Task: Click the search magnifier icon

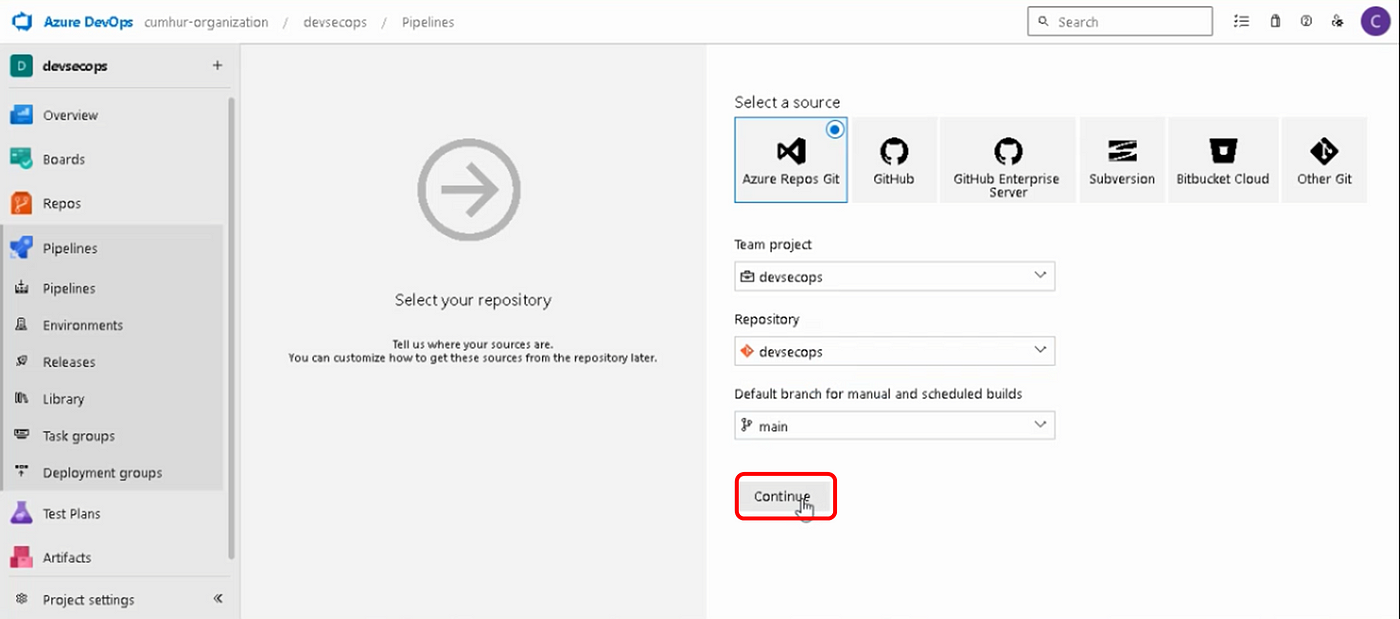Action: [1043, 21]
